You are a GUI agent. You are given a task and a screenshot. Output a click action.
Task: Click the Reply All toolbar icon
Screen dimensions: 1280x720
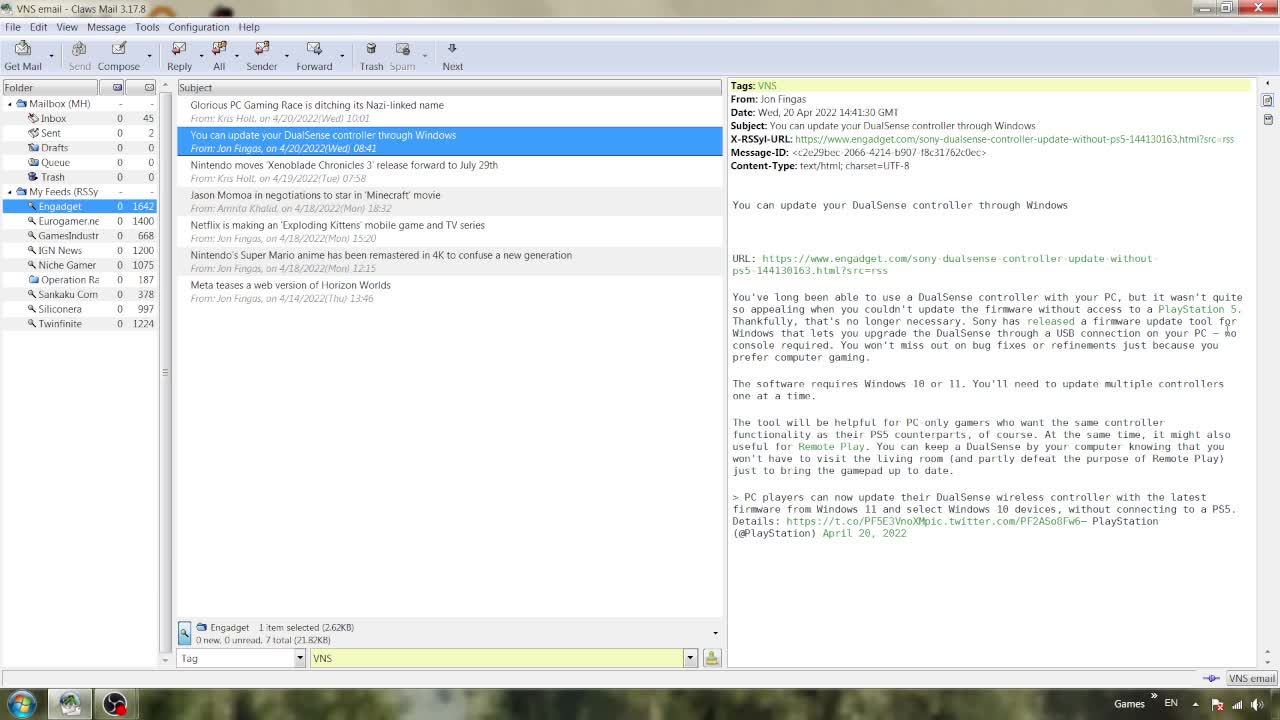[x=219, y=55]
